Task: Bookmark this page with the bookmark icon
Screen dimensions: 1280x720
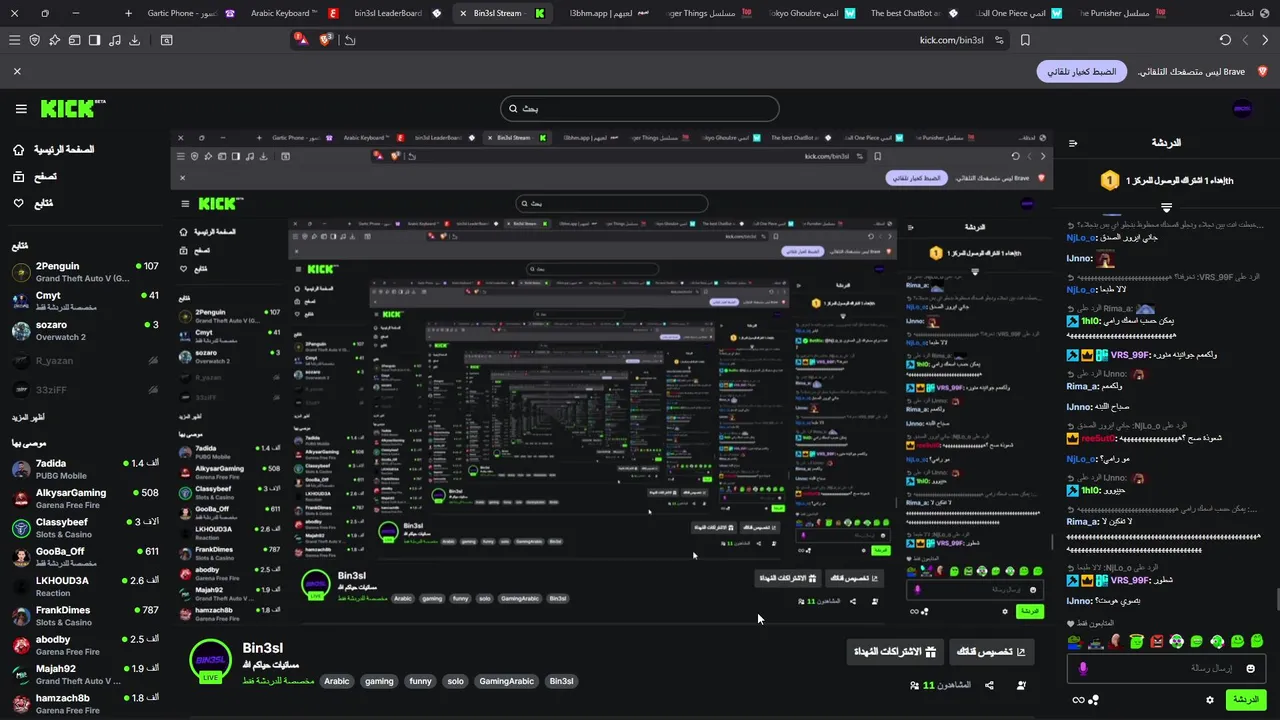Action: (x=1025, y=40)
